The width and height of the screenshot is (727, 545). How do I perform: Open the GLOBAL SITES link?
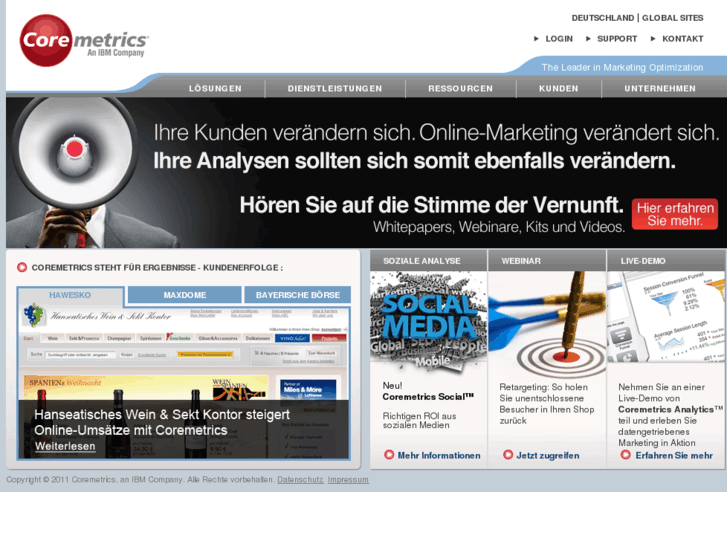pos(672,18)
